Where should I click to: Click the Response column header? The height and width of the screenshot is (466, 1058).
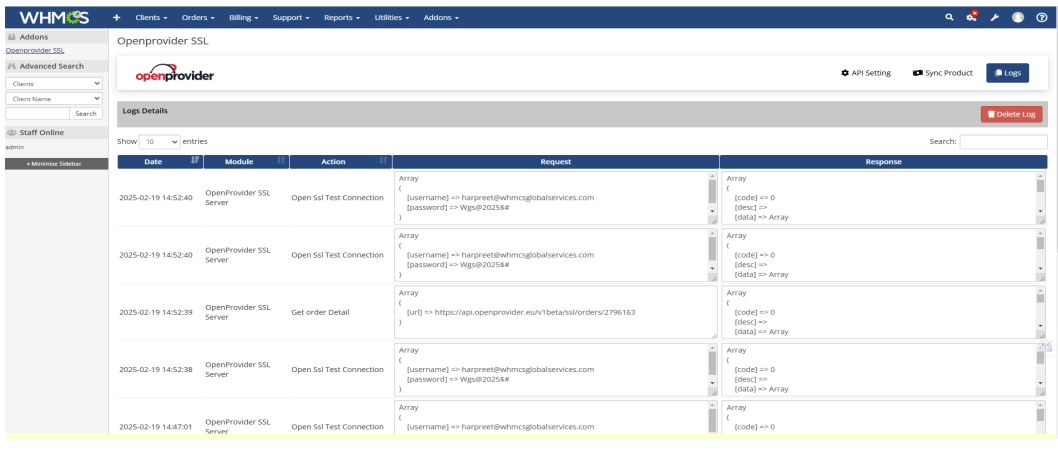[x=883, y=162]
